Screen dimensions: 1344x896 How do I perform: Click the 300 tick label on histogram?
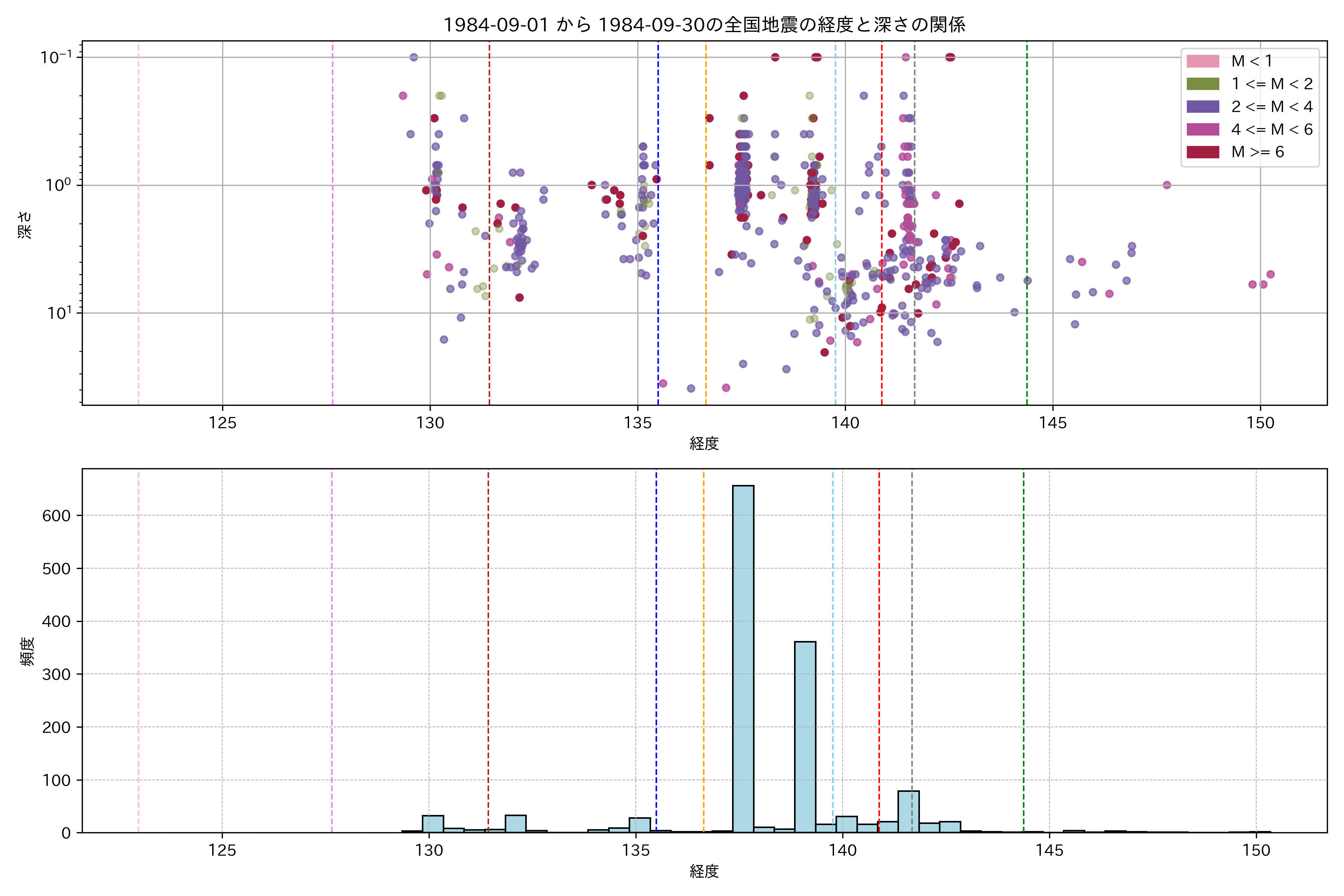pyautogui.click(x=56, y=674)
